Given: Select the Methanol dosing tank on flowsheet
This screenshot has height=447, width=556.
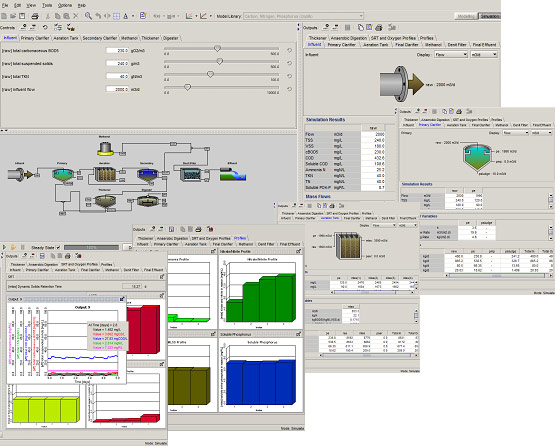Looking at the screenshot, I should pyautogui.click(x=105, y=148).
